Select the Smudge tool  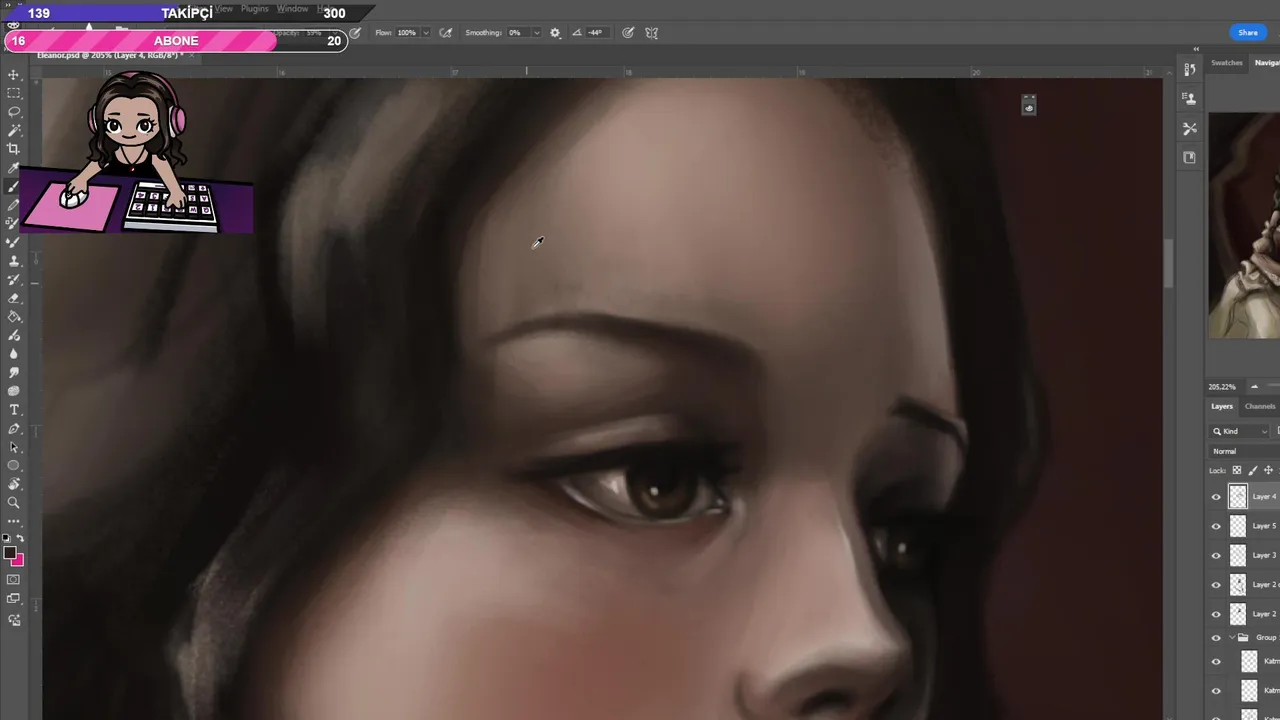pos(14,373)
